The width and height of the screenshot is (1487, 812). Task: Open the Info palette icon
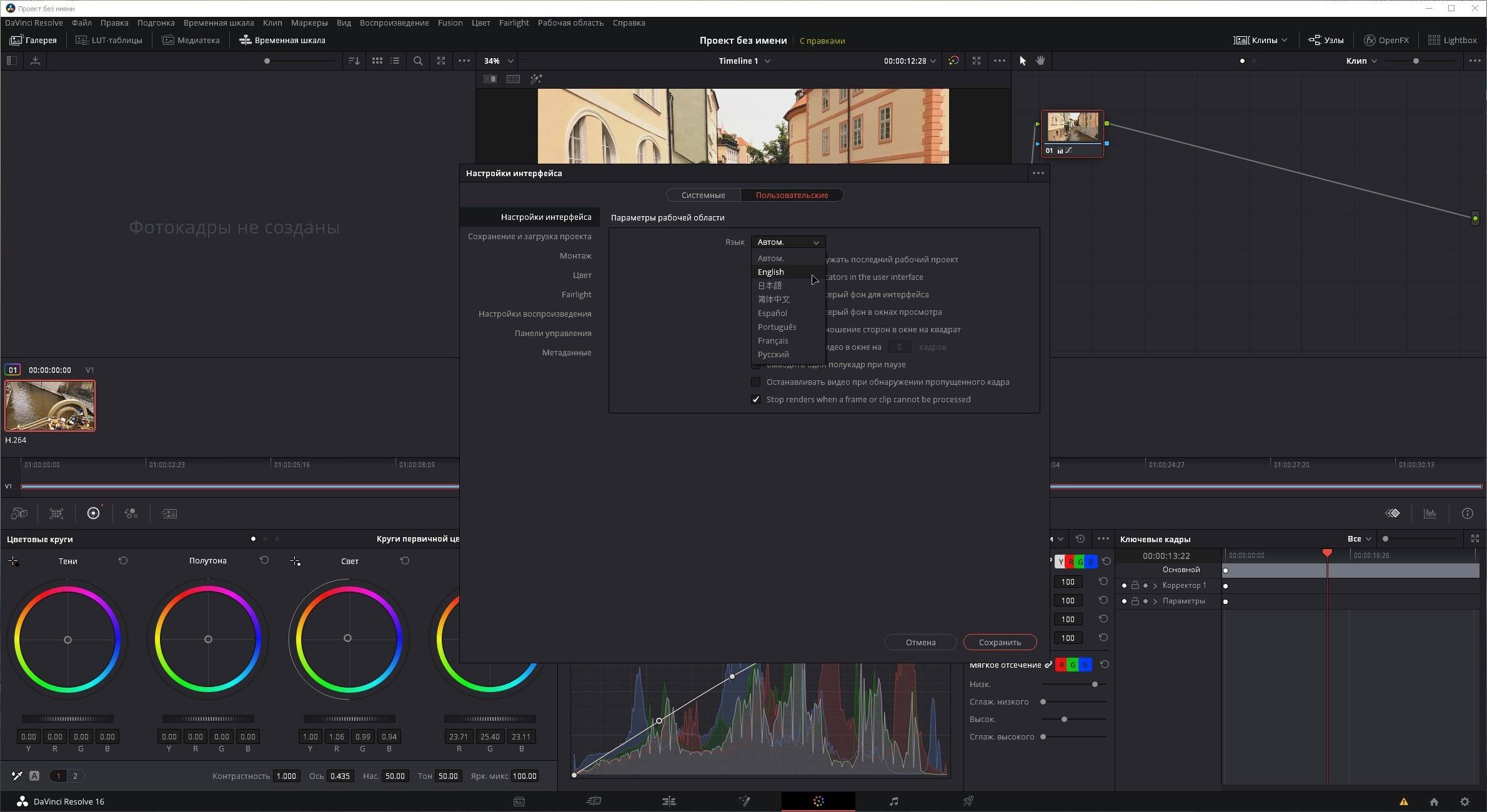click(x=1468, y=513)
